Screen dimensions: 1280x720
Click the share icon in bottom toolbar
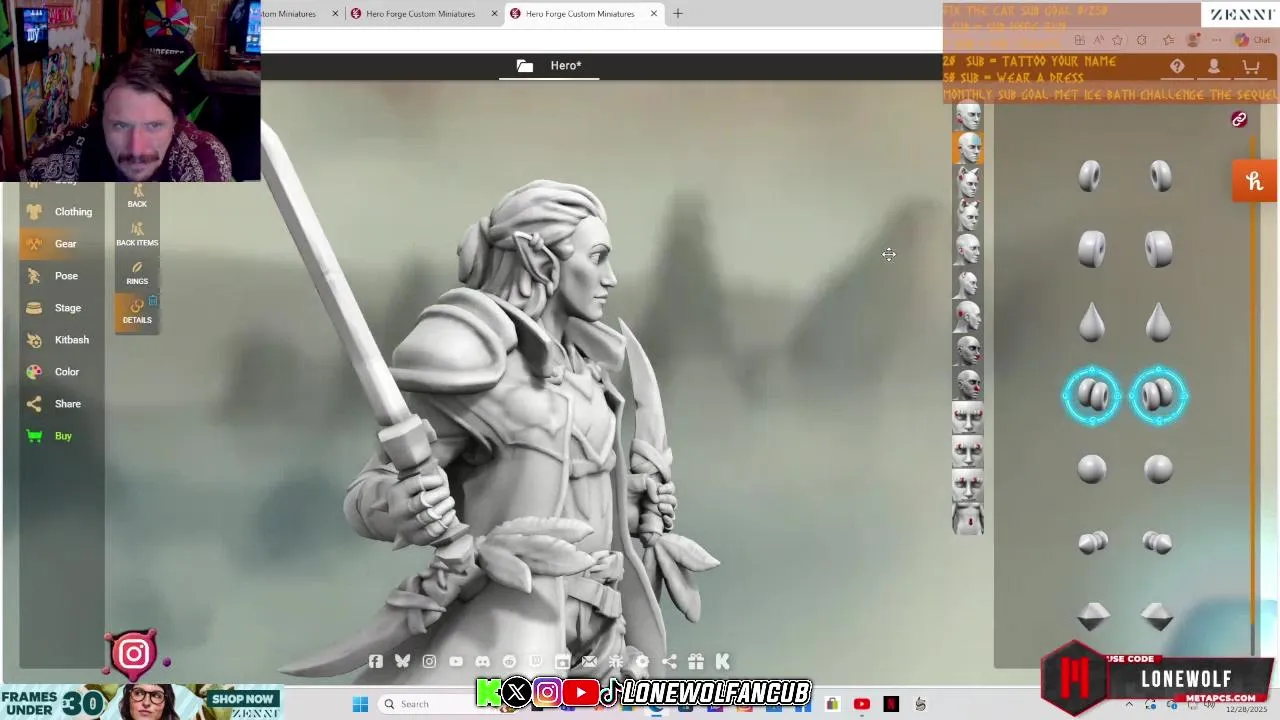click(x=669, y=662)
